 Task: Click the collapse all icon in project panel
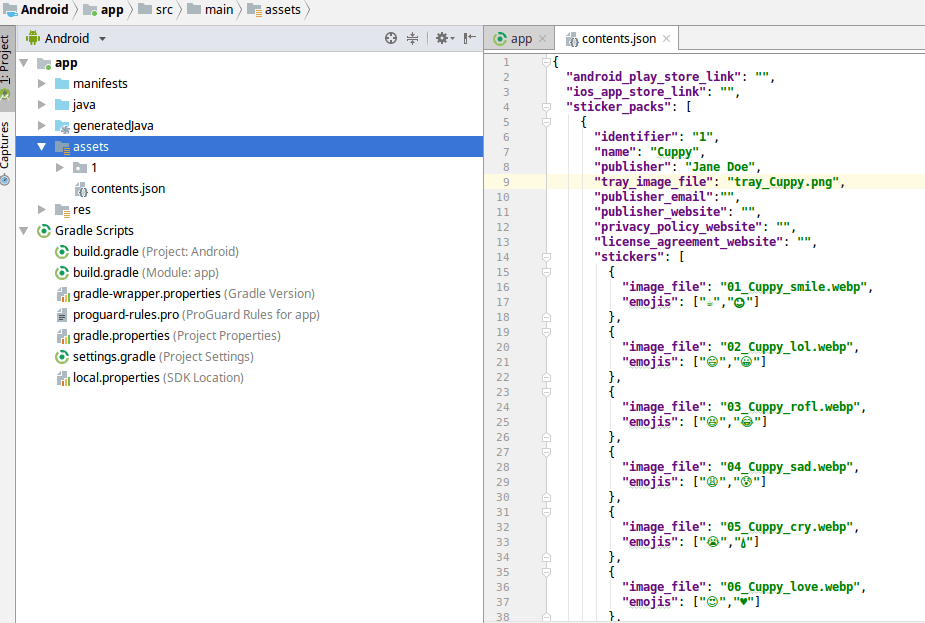412,38
